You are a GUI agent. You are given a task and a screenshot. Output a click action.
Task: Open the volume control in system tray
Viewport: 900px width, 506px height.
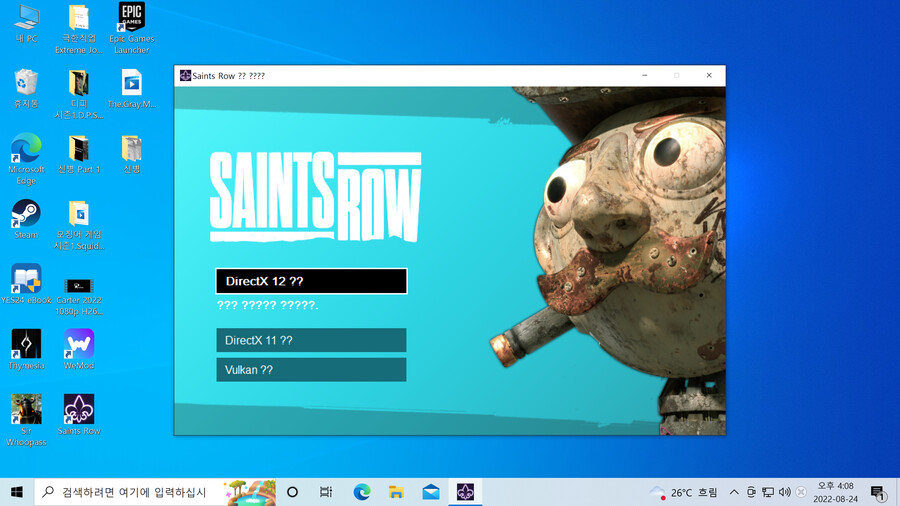coord(785,492)
